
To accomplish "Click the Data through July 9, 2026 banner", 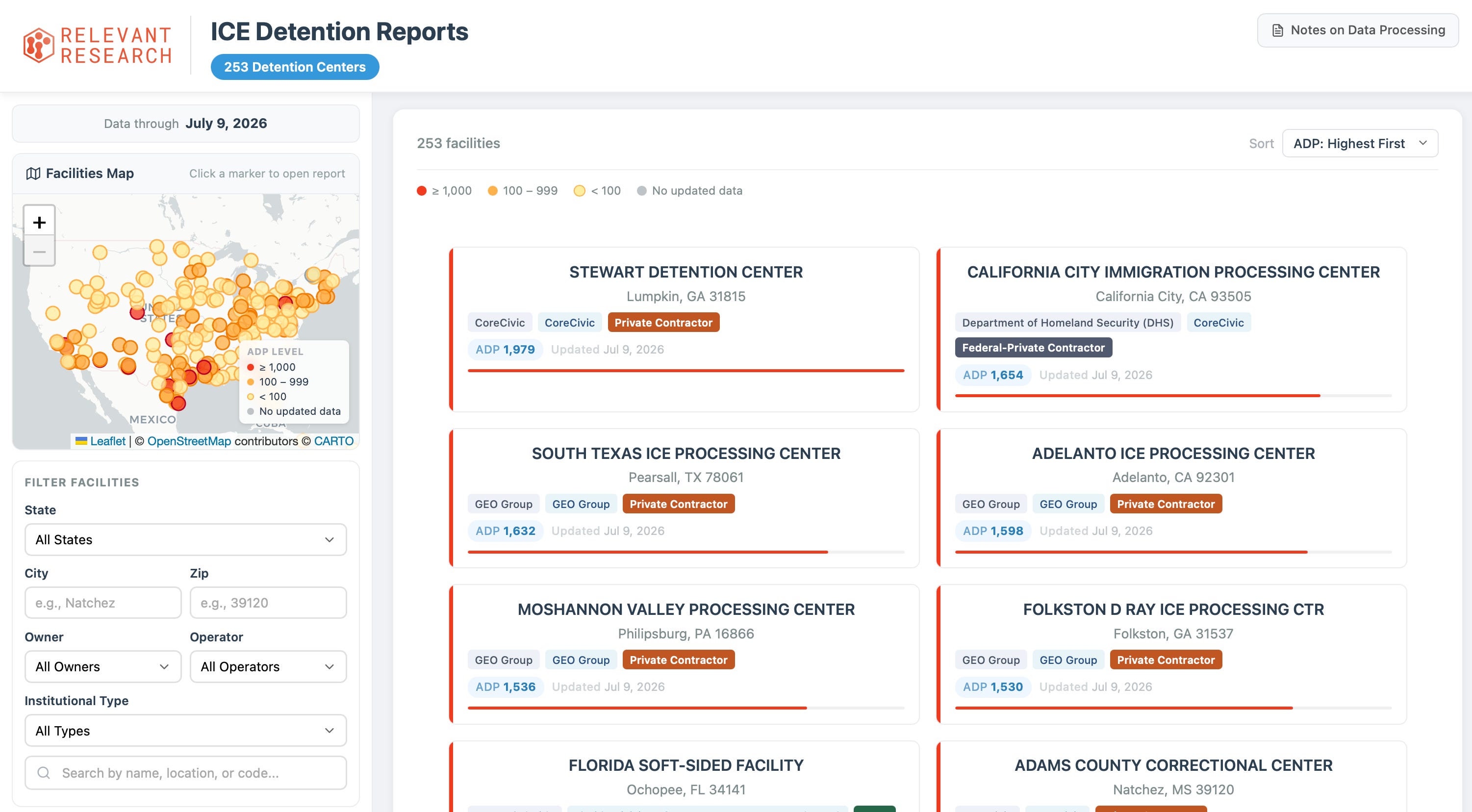I will (186, 124).
